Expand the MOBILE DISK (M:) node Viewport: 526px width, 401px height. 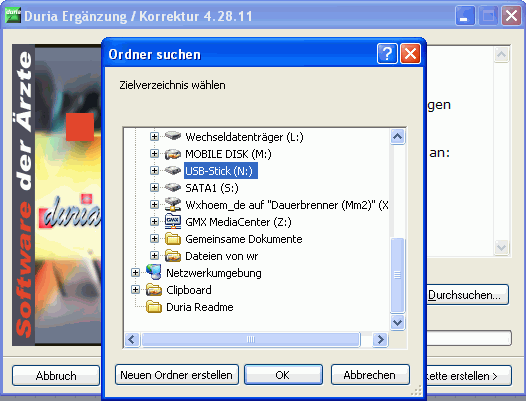click(154, 153)
